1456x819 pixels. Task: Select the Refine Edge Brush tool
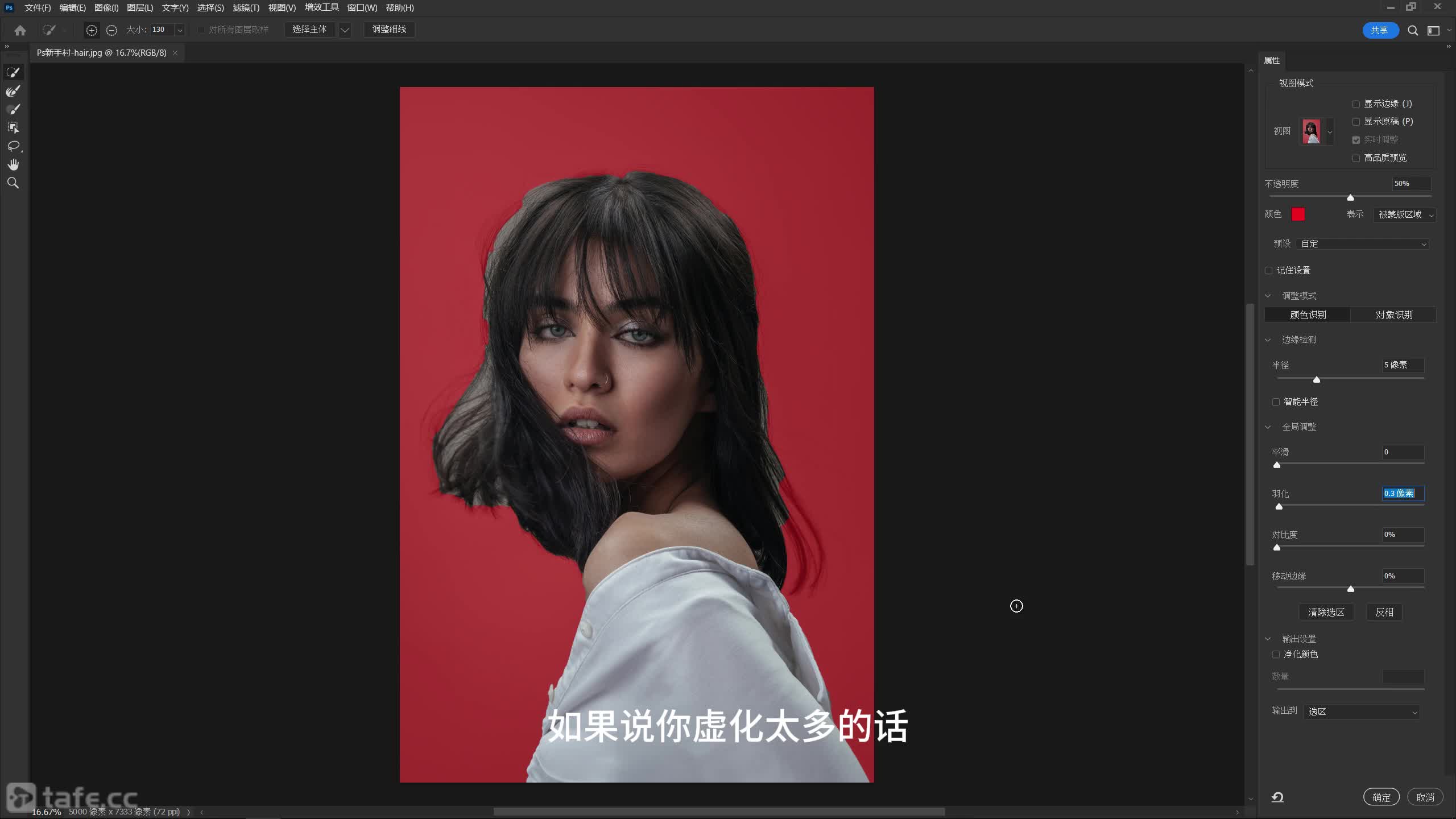[13, 91]
